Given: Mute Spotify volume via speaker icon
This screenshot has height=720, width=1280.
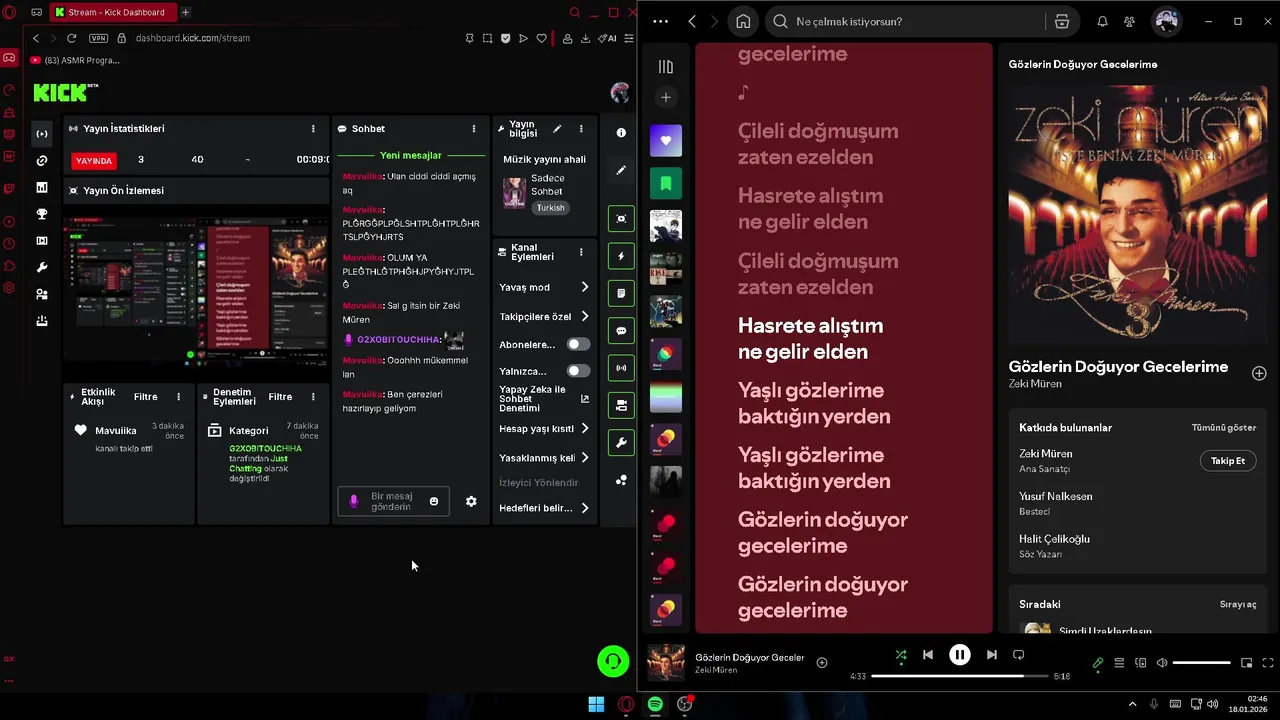Looking at the screenshot, I should coord(1162,663).
